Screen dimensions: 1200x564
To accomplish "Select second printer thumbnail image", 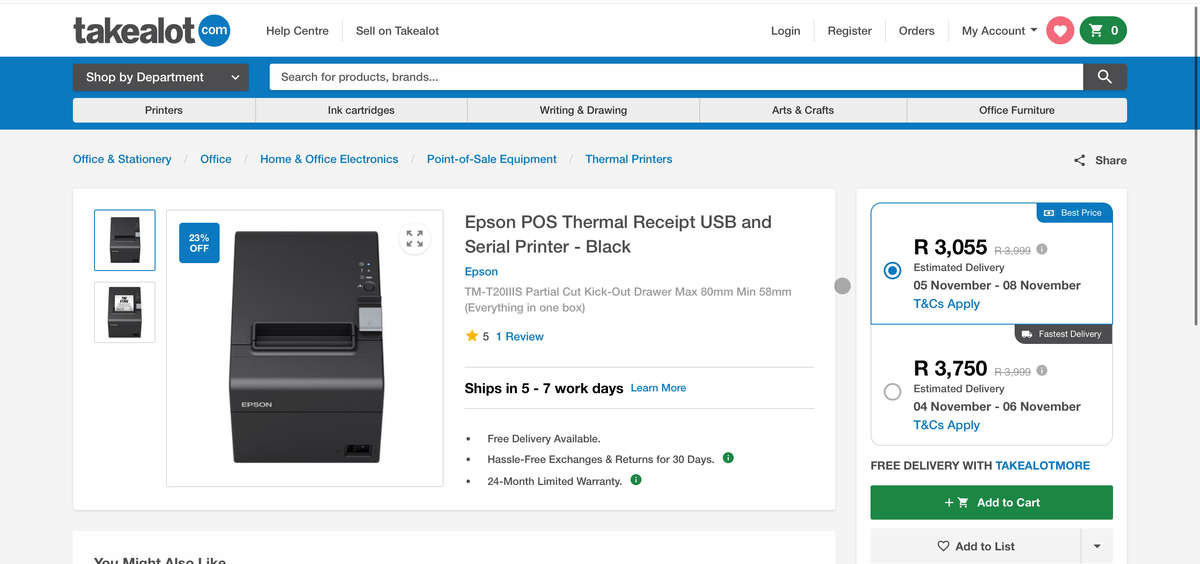I will click(125, 312).
